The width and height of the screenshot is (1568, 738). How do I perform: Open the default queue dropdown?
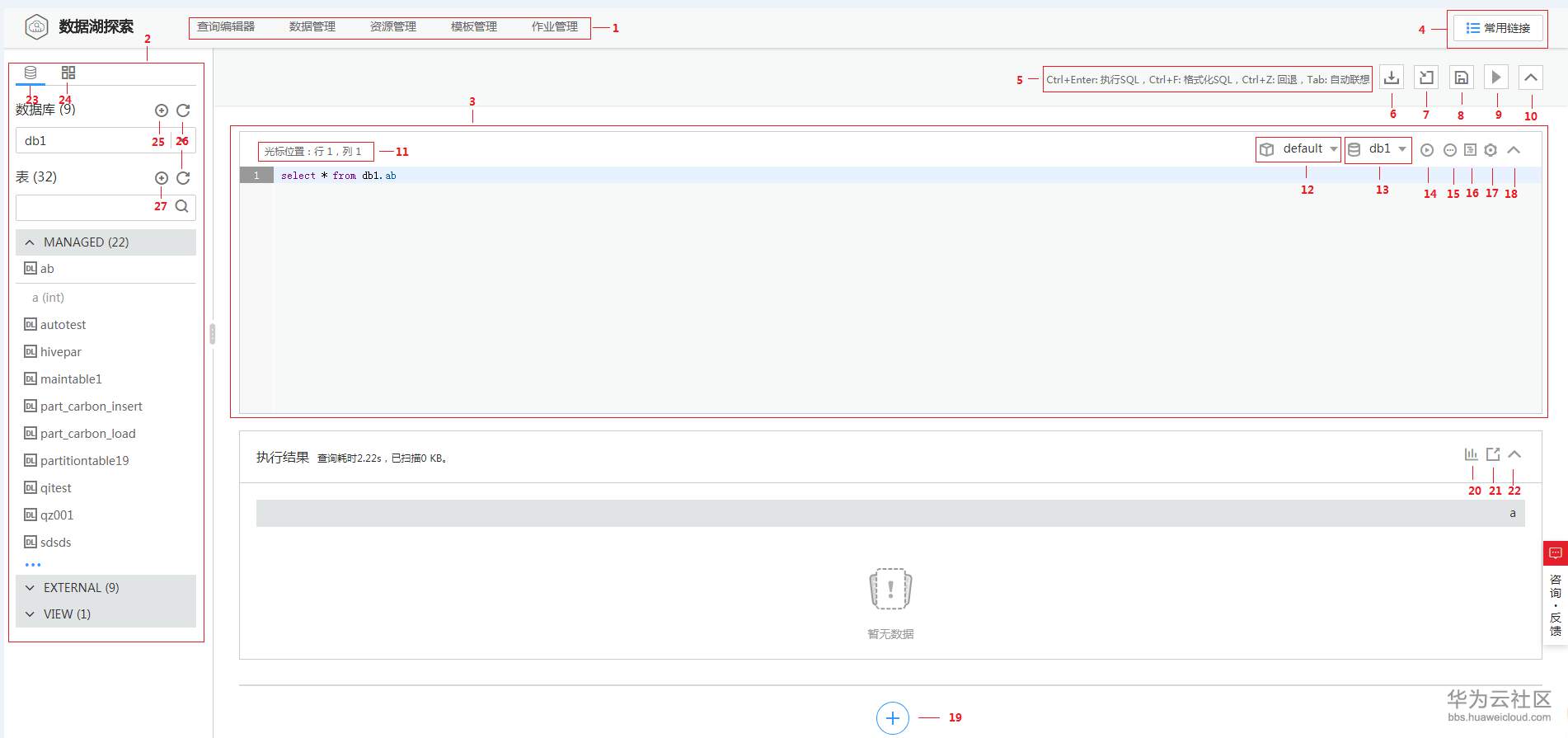click(x=1298, y=149)
